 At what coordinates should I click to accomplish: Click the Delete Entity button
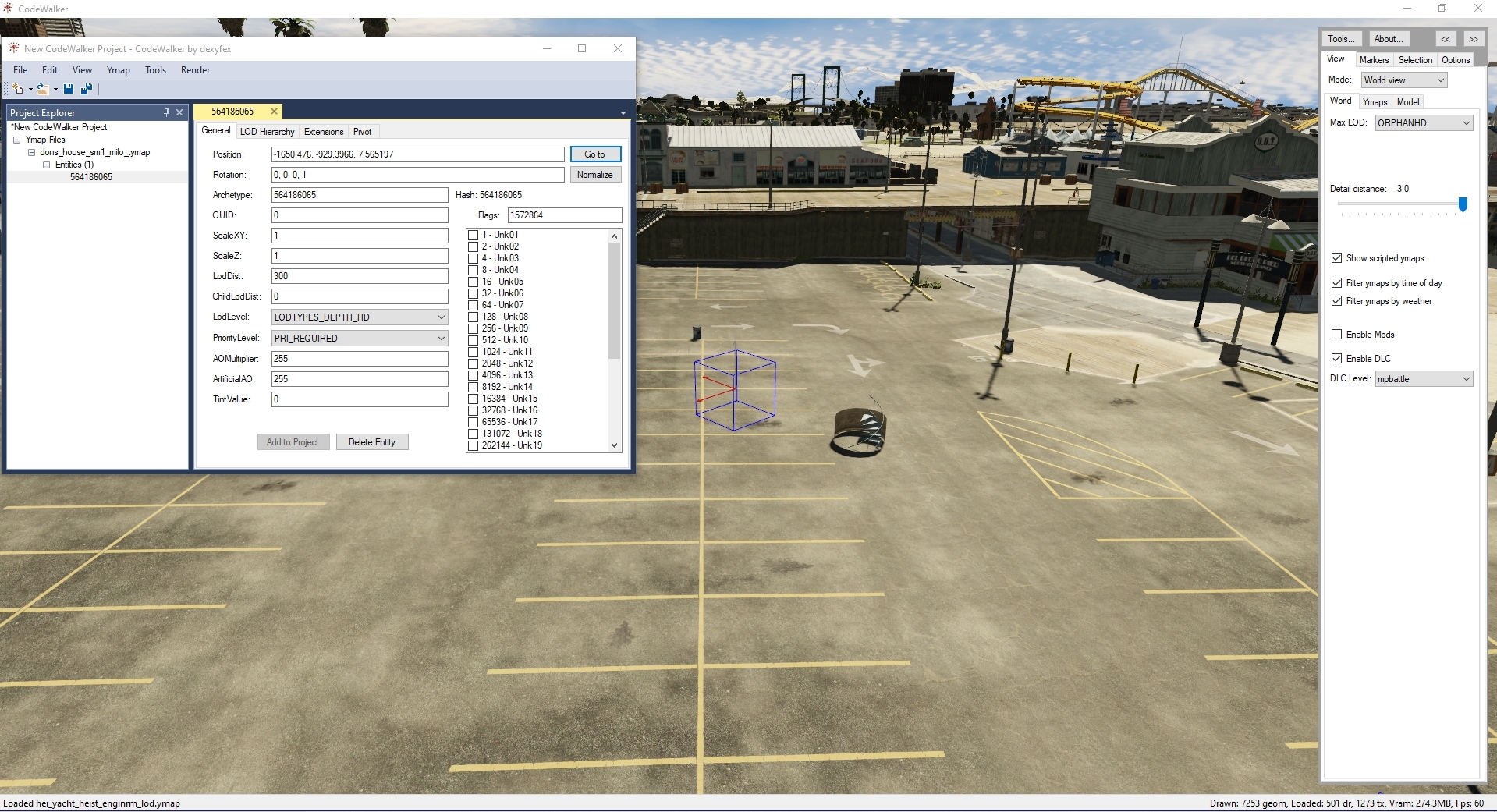pos(372,442)
